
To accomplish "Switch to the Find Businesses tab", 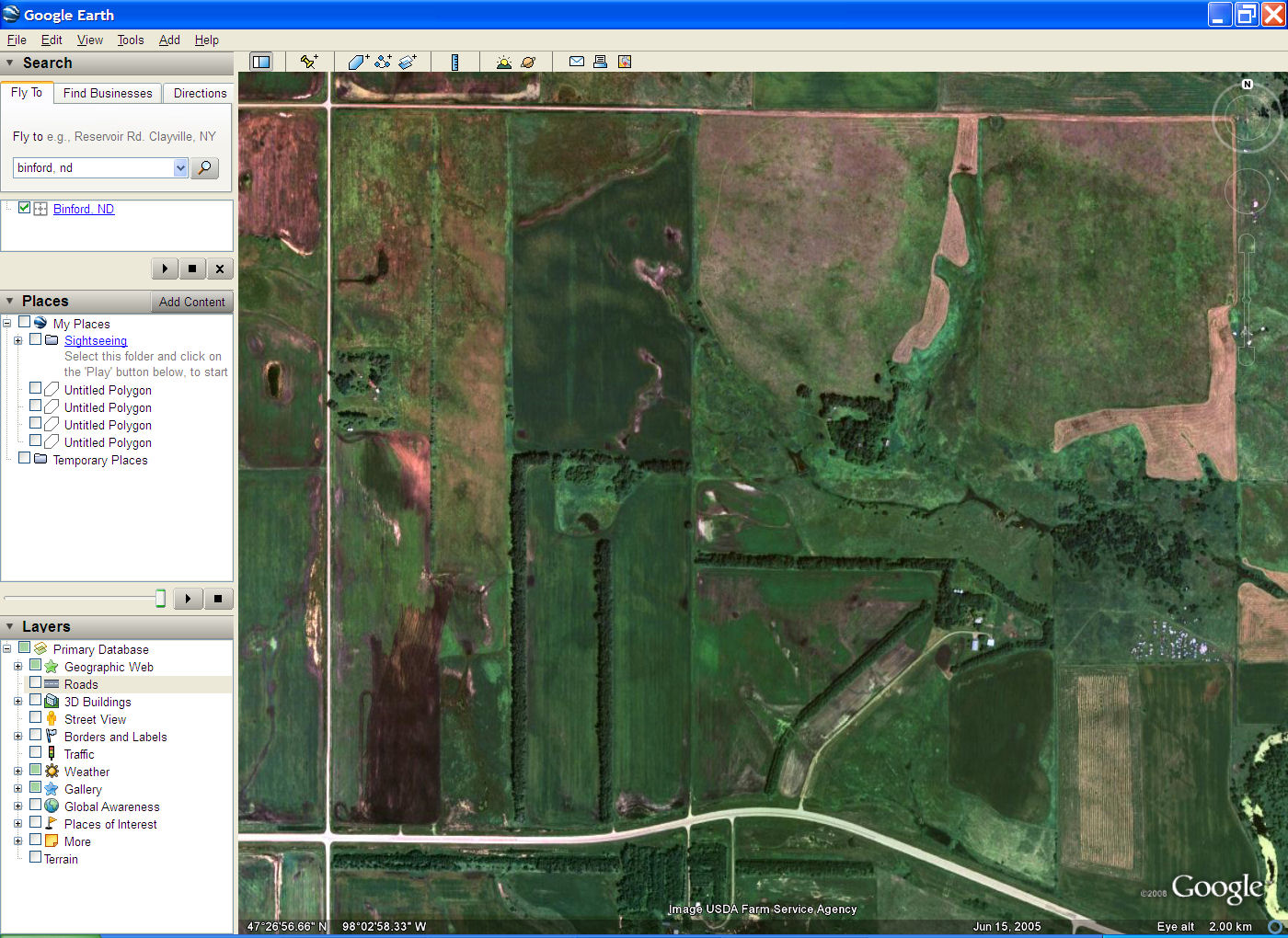I will tap(108, 93).
